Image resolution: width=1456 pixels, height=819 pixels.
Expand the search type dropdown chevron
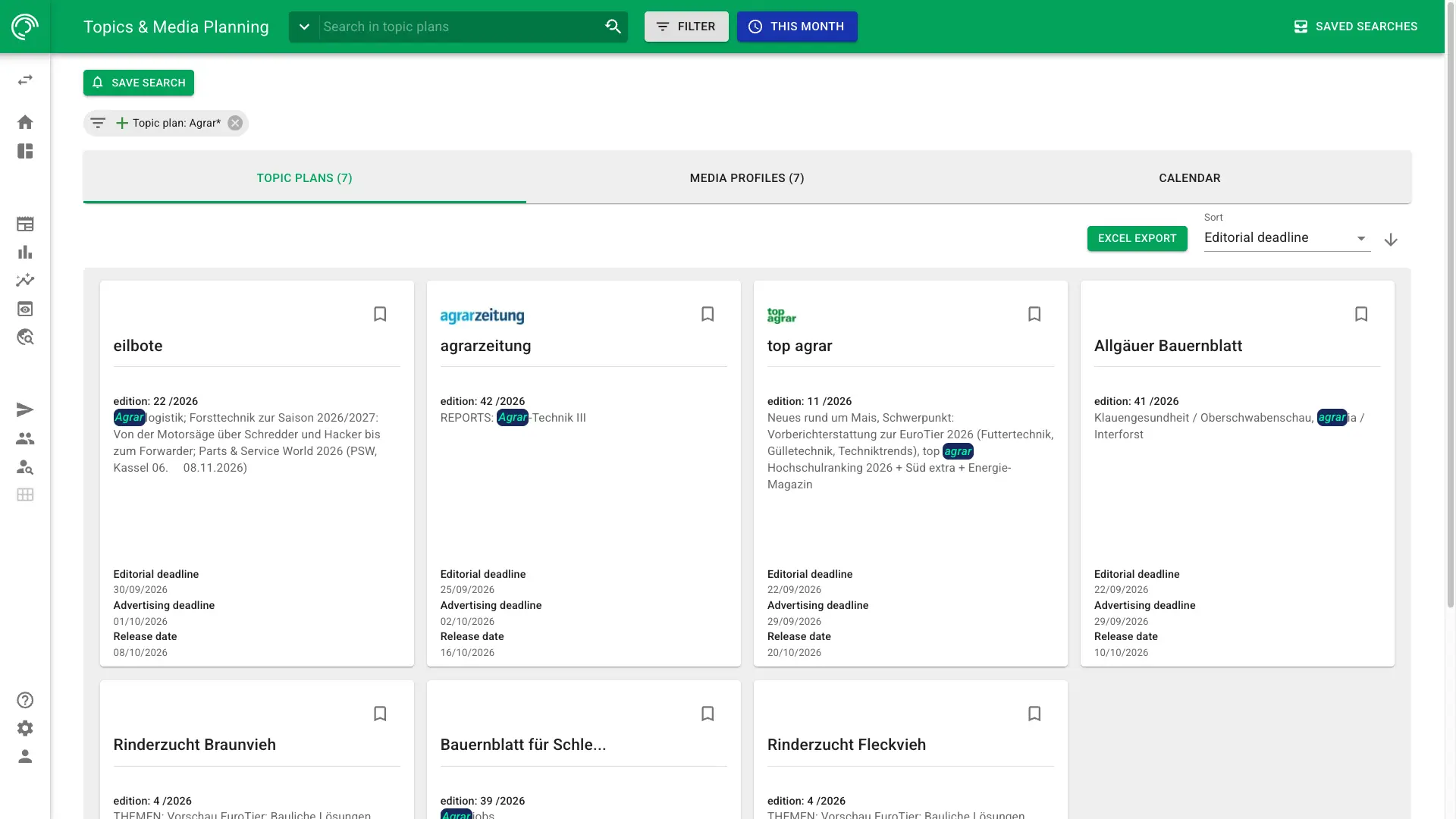point(304,27)
